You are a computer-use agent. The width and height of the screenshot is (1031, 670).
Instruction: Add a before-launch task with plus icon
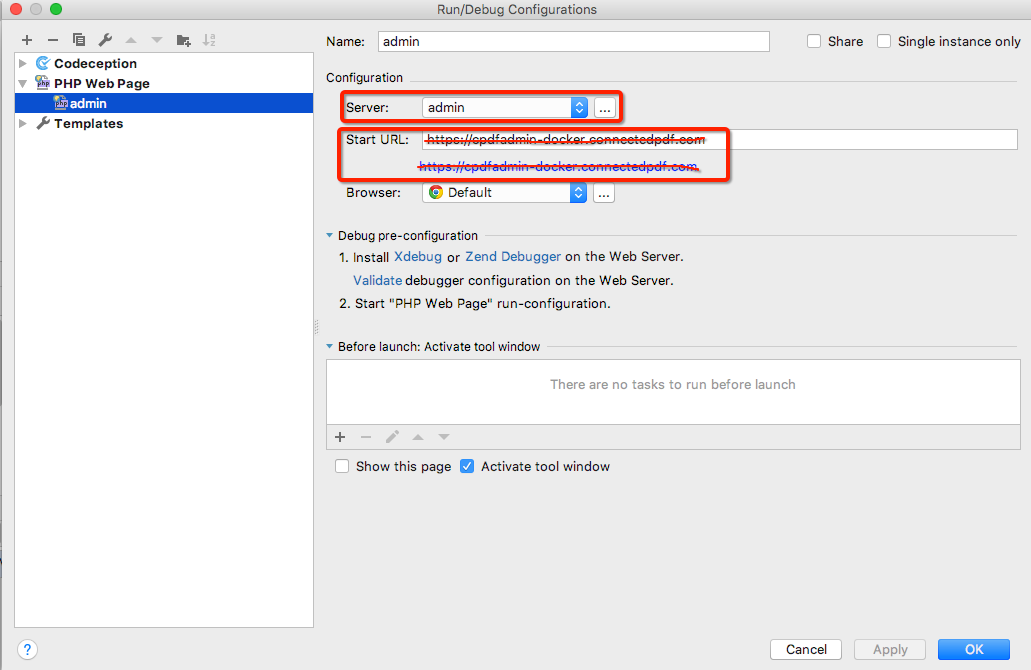click(340, 437)
